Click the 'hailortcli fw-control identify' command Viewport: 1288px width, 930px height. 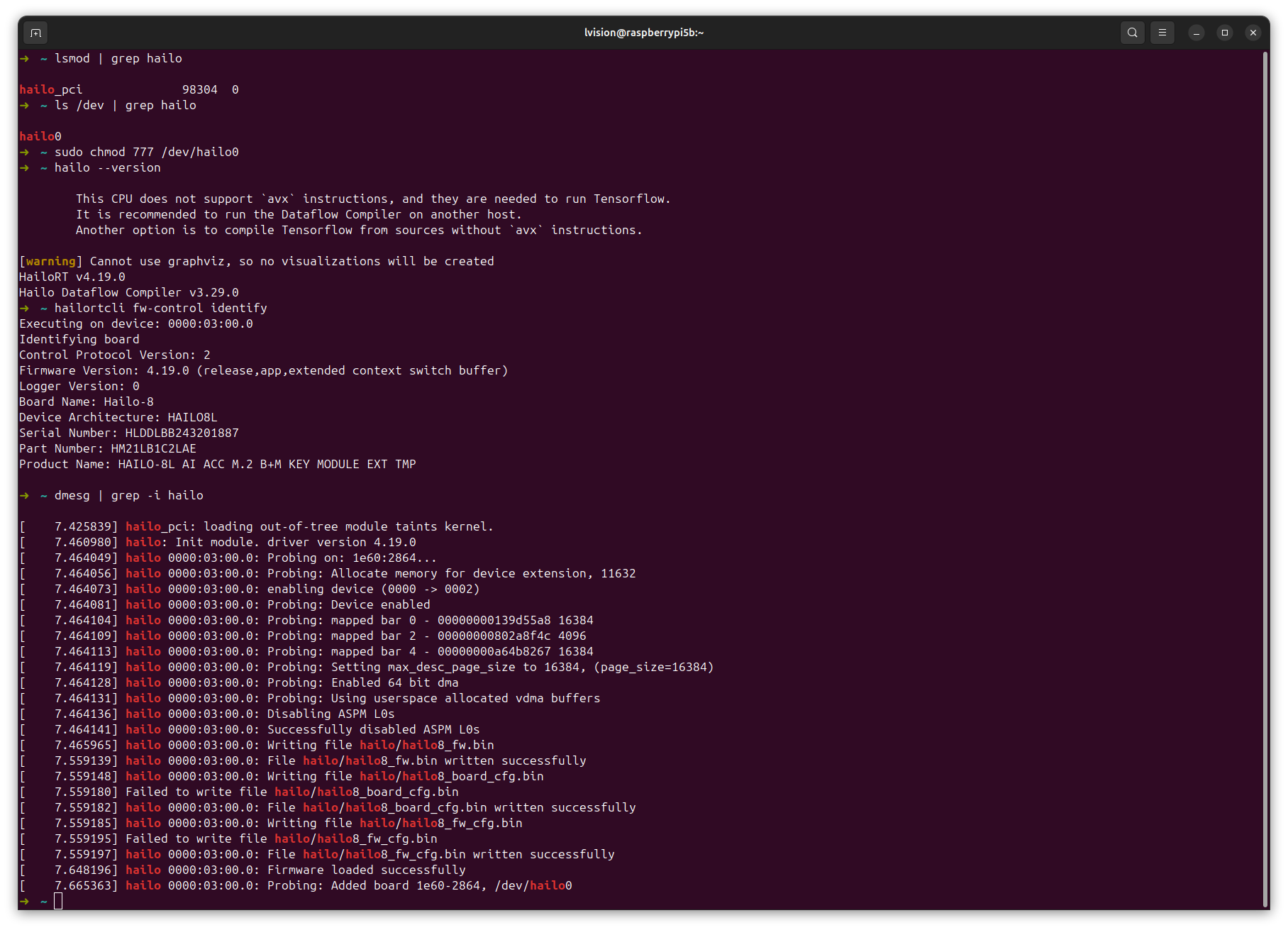coord(161,309)
